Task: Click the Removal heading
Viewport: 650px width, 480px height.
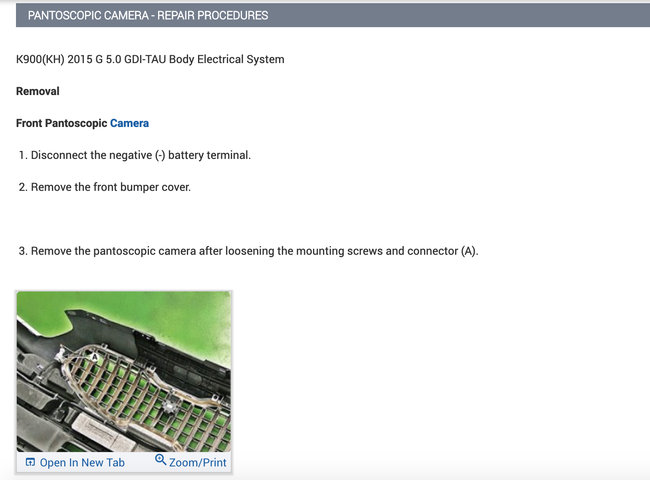Action: click(x=38, y=91)
